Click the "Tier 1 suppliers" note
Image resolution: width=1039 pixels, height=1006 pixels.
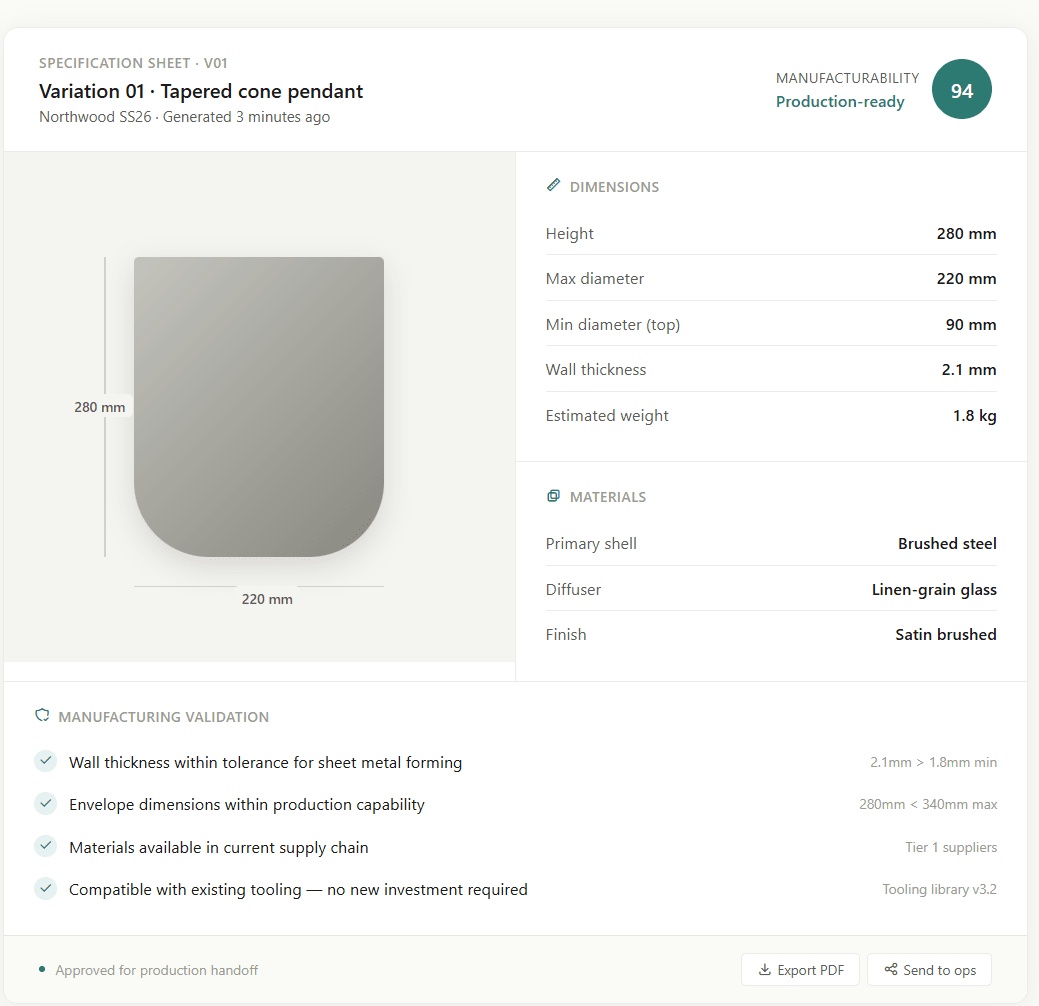951,847
